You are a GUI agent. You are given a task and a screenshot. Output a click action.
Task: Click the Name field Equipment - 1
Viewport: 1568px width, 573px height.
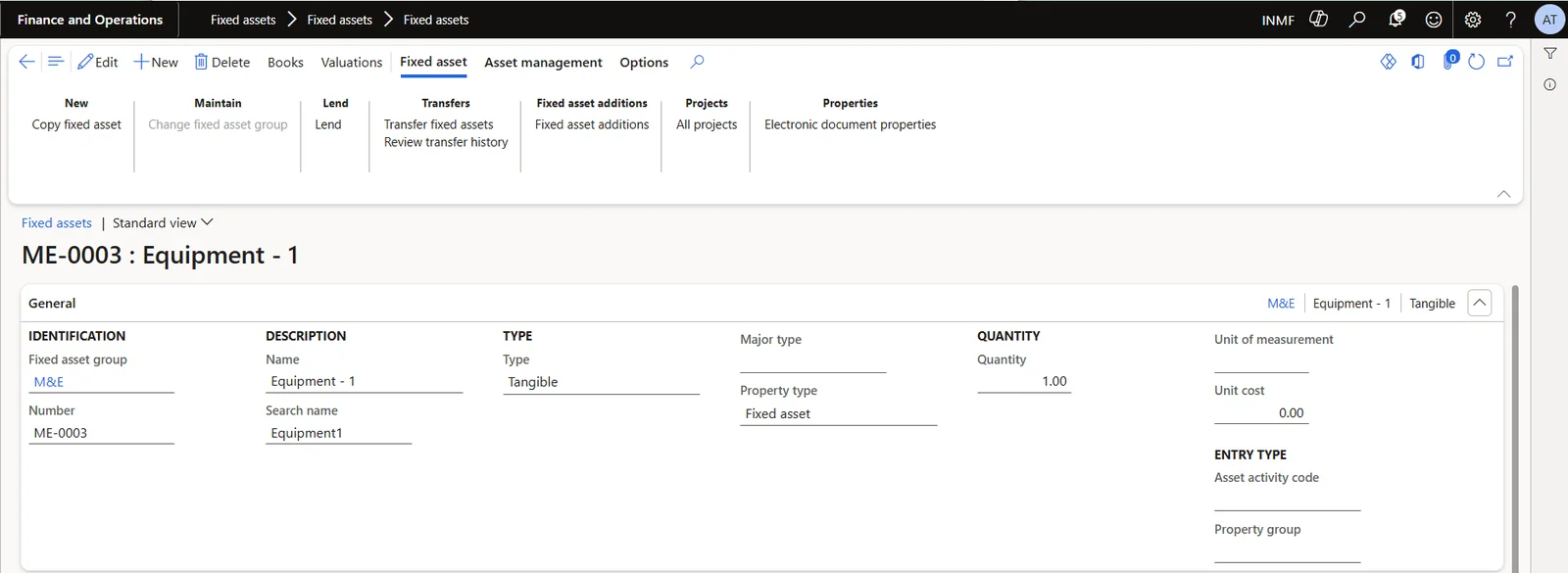tap(364, 381)
